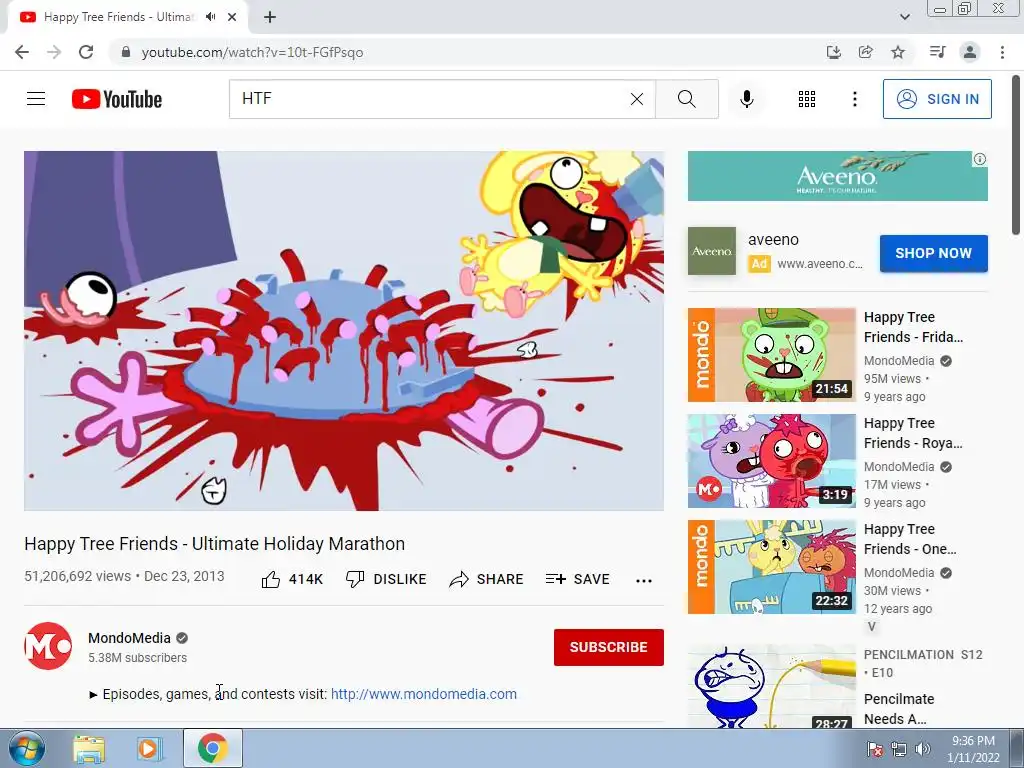This screenshot has height=768, width=1024.
Task: Click the install app icon in address bar
Action: (x=833, y=52)
